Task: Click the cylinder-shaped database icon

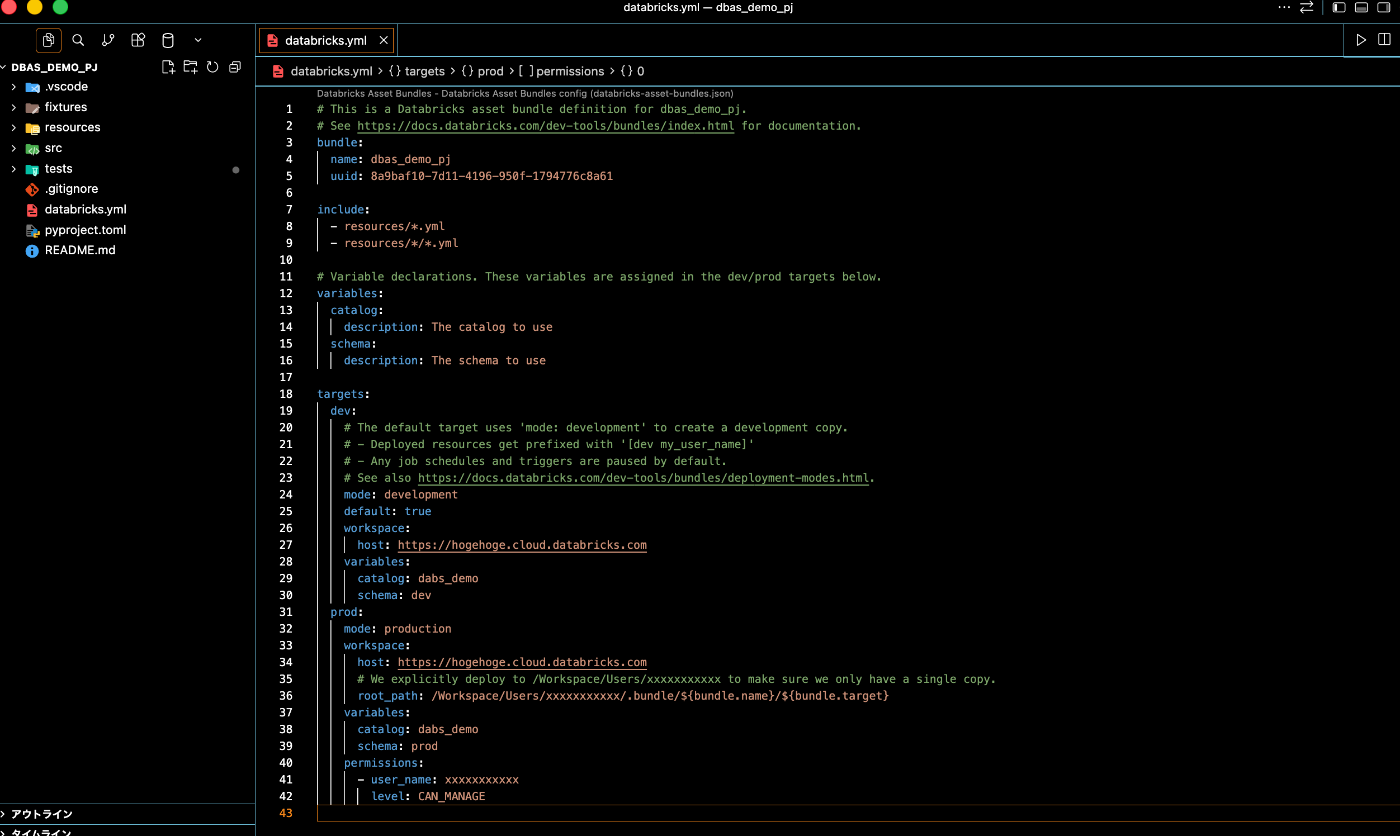Action: click(x=167, y=40)
